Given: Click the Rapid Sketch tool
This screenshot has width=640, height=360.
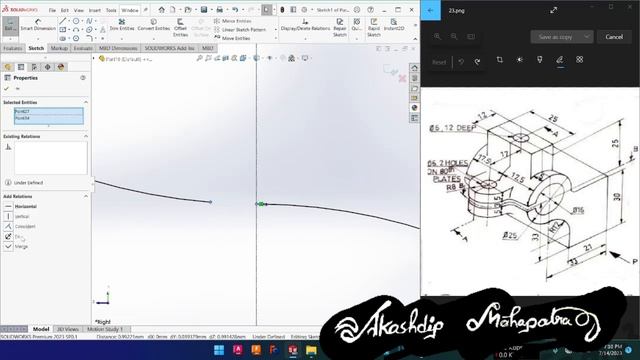Looking at the screenshot, I should point(374,28).
